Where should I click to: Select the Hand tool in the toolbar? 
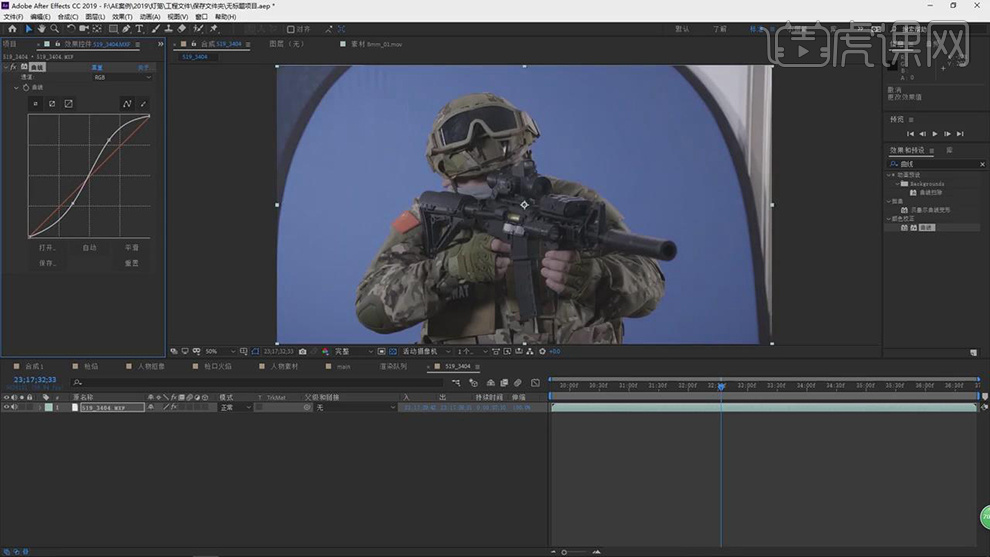pos(41,29)
